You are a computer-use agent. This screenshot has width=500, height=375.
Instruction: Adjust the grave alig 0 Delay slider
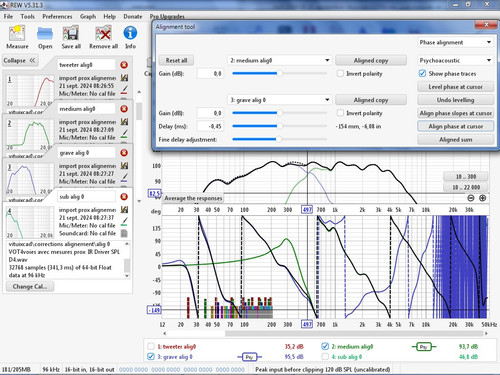coord(279,126)
